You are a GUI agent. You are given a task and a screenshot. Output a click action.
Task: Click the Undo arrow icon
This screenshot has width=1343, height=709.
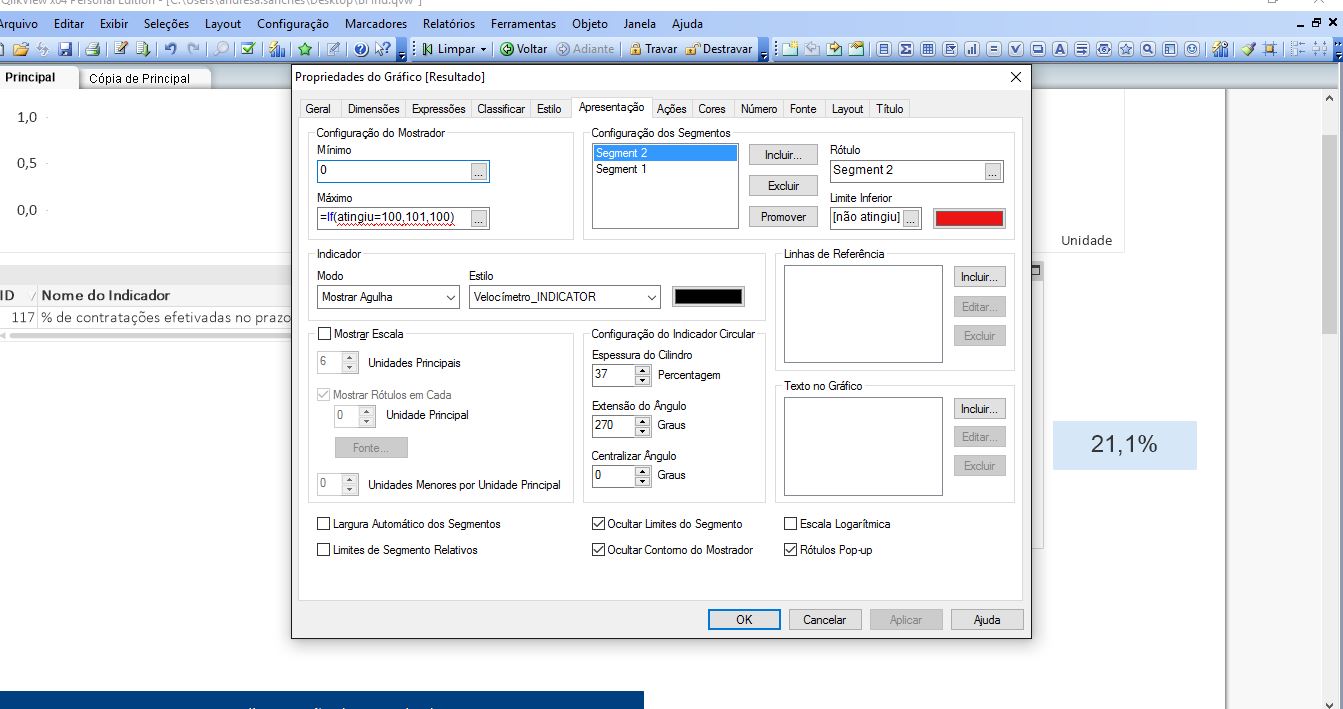pos(170,49)
